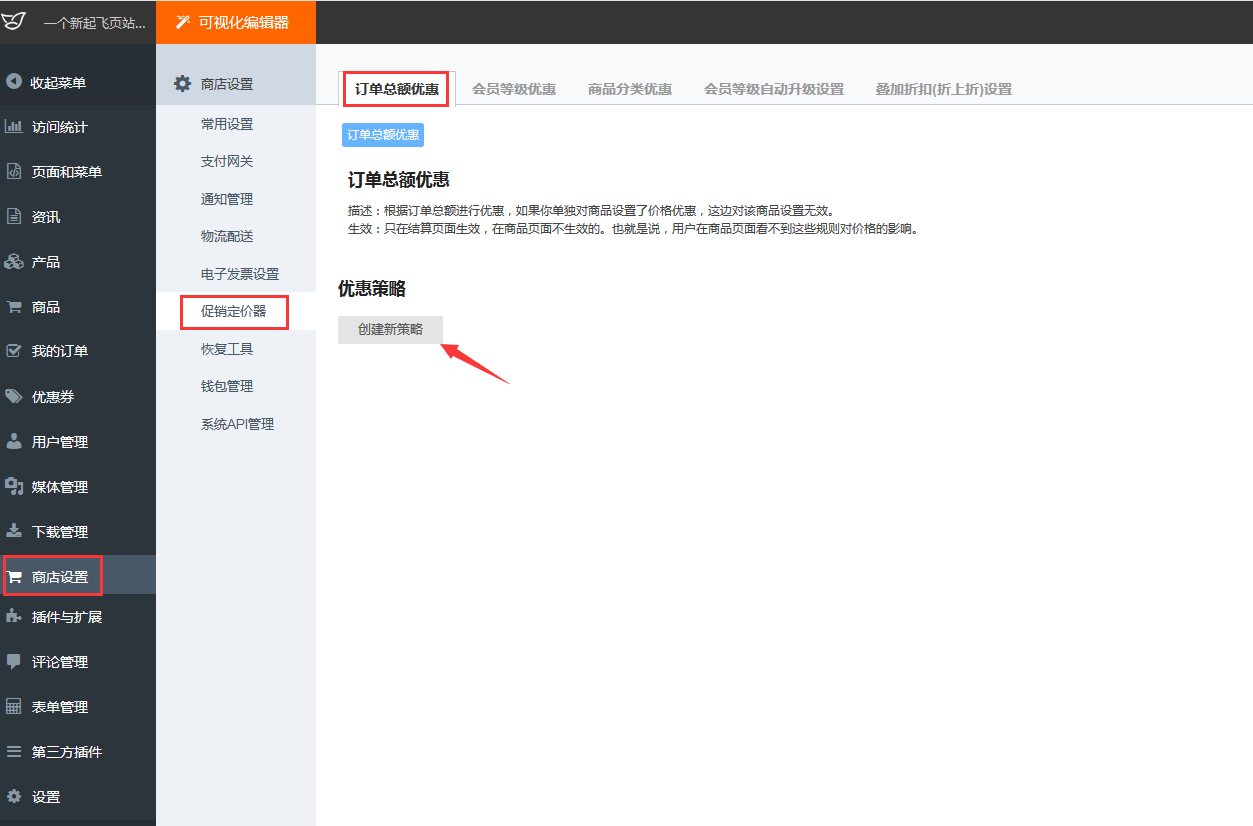Open the comment bubble icon
Screen dimensions: 1253x826
click(14, 662)
